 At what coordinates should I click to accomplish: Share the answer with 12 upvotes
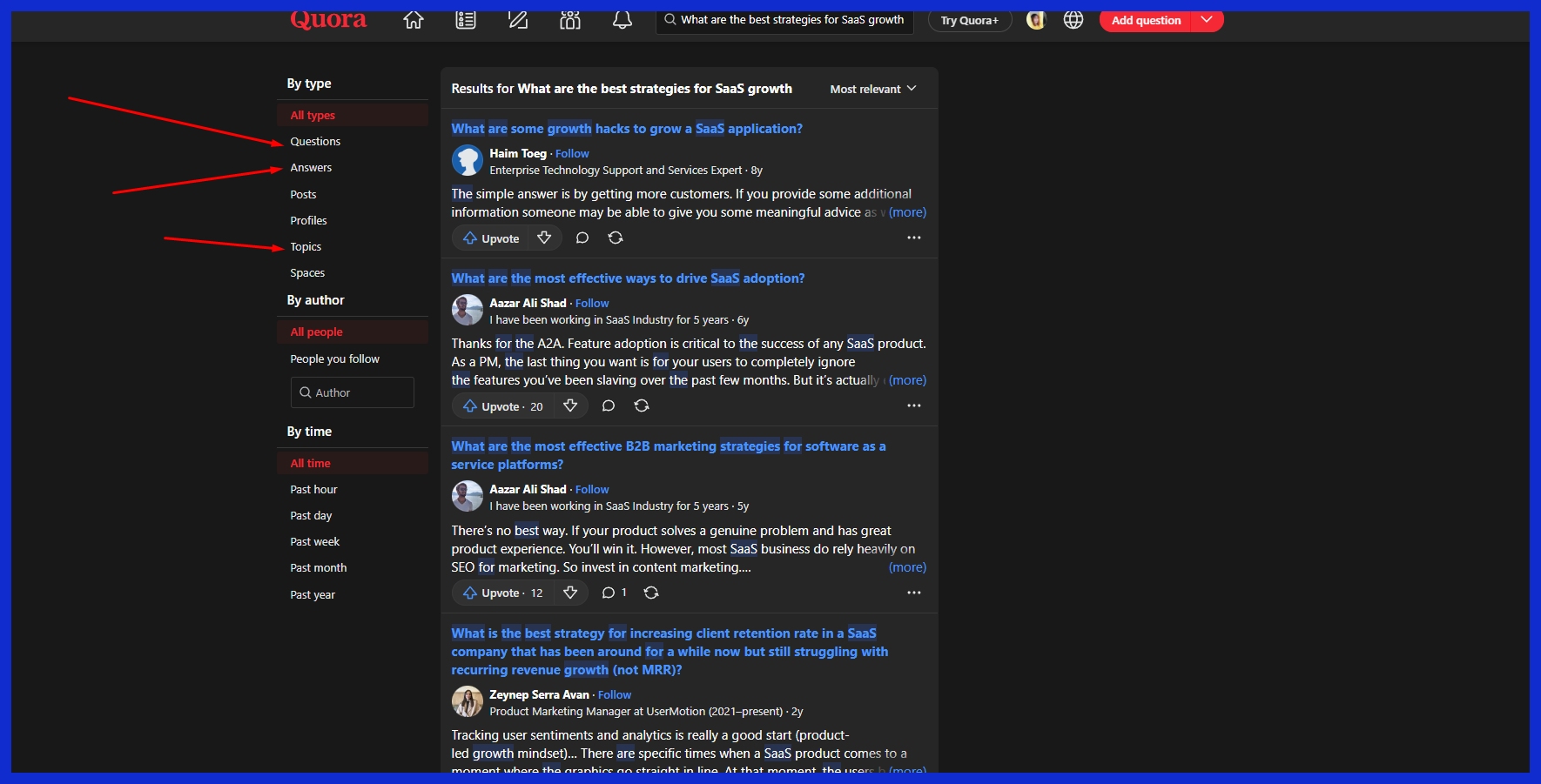point(651,593)
